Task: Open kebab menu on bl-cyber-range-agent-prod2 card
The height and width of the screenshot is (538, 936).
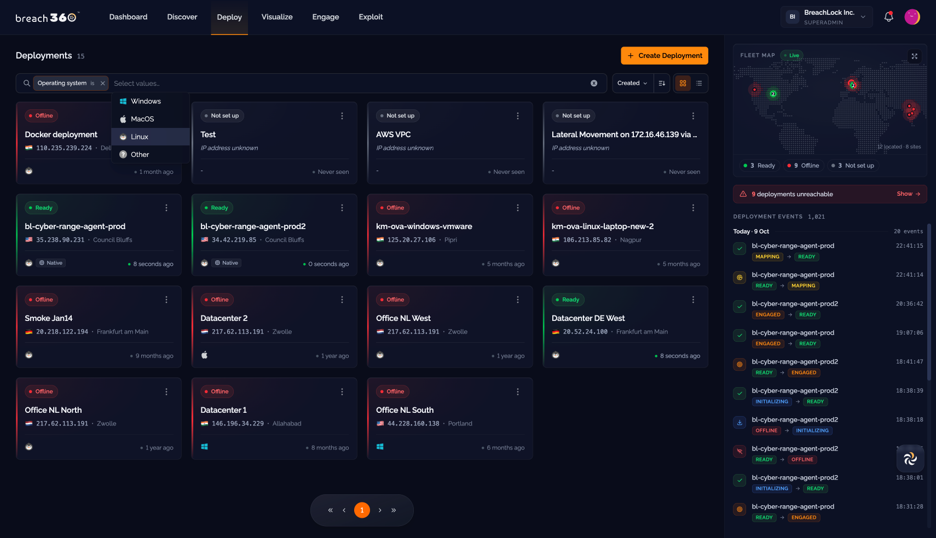Action: click(x=342, y=208)
